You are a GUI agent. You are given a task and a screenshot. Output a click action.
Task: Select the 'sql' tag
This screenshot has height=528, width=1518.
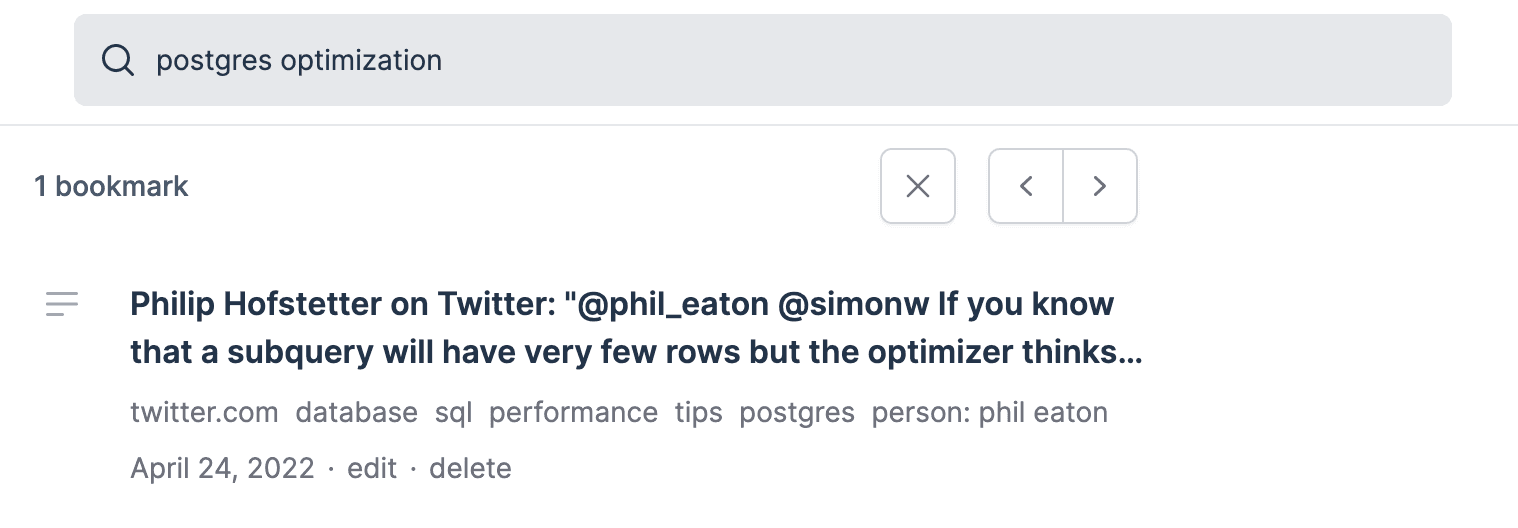[x=453, y=413]
